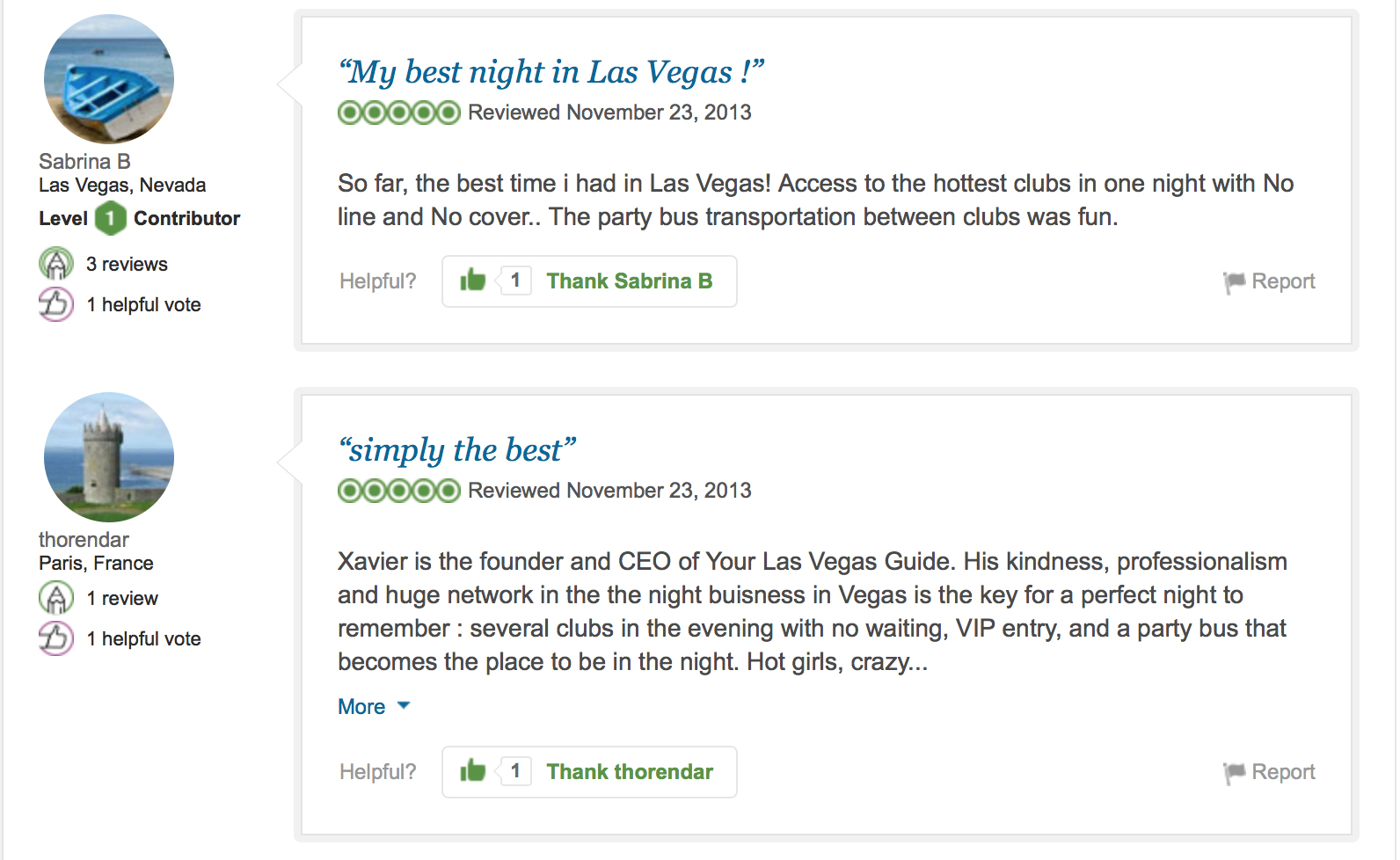1400x860 pixels.
Task: Click Report flag icon on thorendar's review
Action: [1234, 773]
